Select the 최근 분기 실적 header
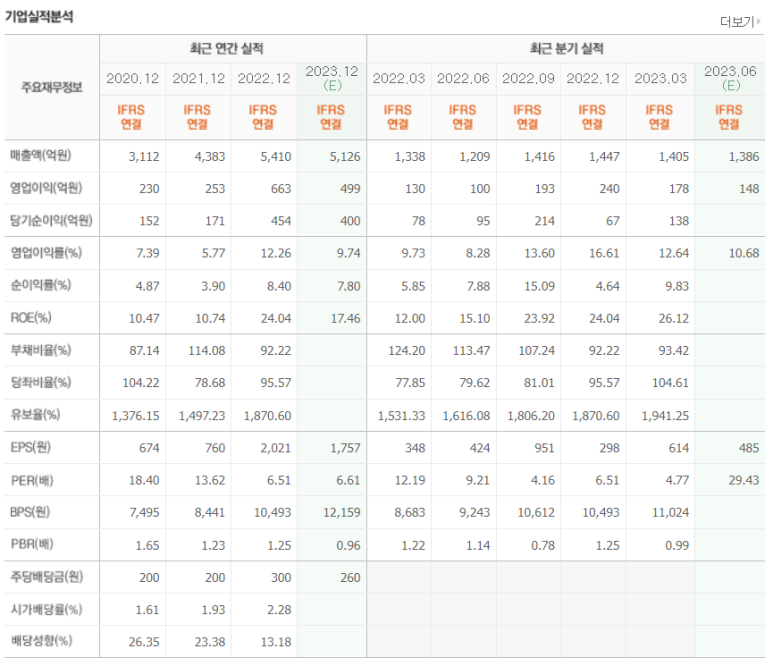773x666 pixels. [566, 48]
